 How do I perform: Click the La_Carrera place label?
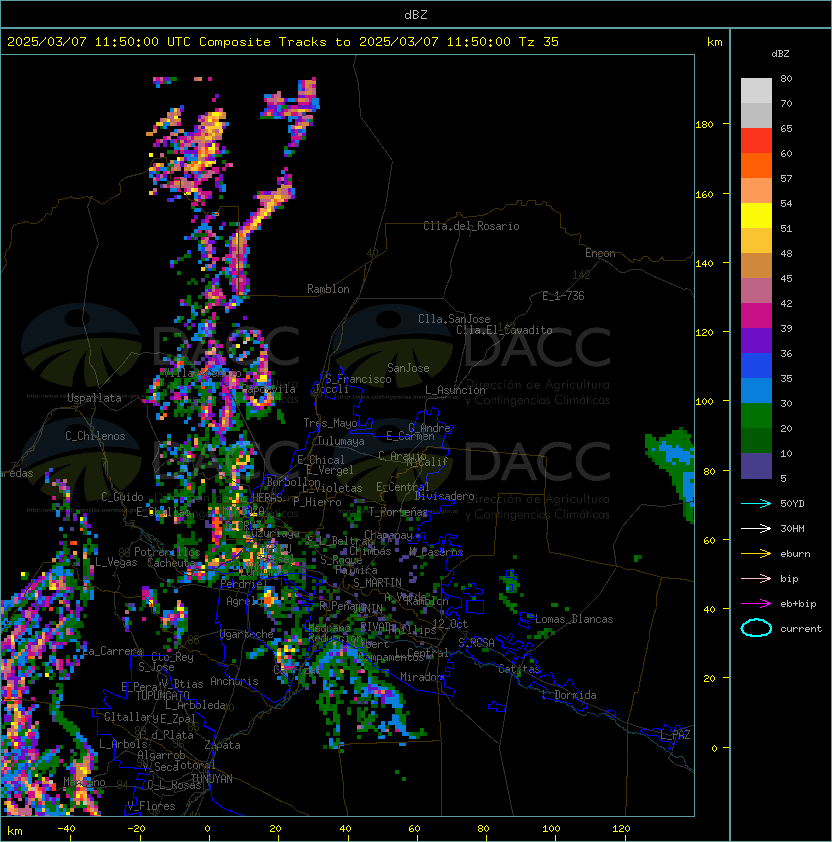[x=113, y=651]
